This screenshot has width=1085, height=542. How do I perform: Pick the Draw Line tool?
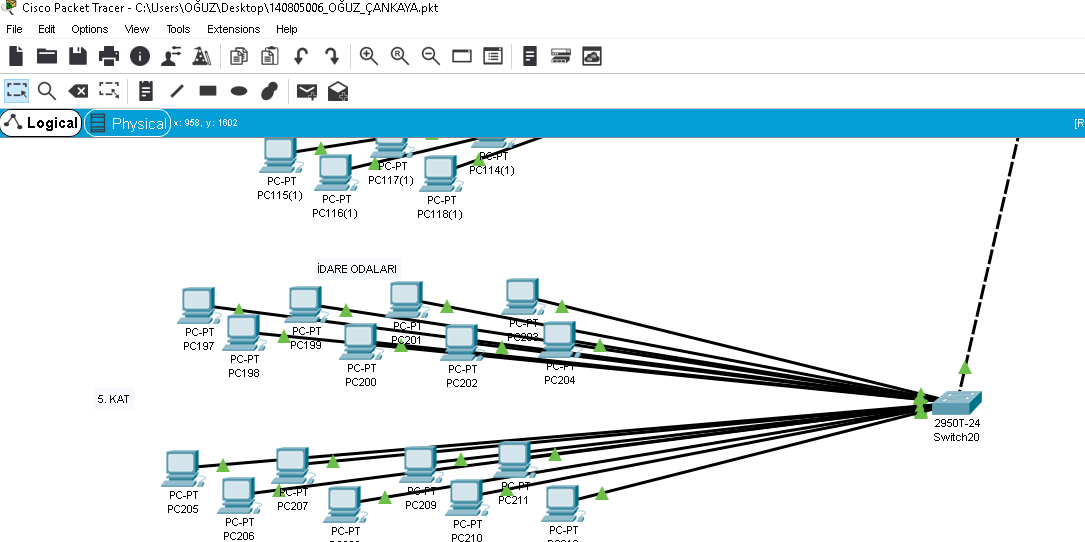click(177, 91)
